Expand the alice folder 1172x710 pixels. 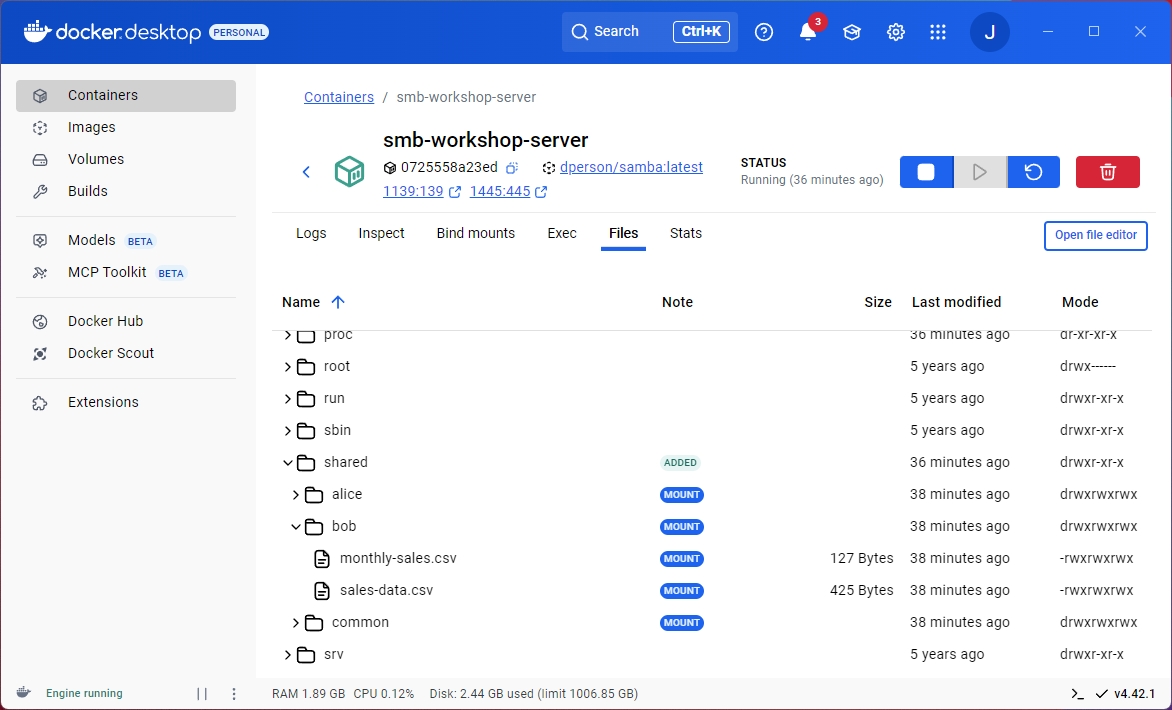pyautogui.click(x=296, y=494)
